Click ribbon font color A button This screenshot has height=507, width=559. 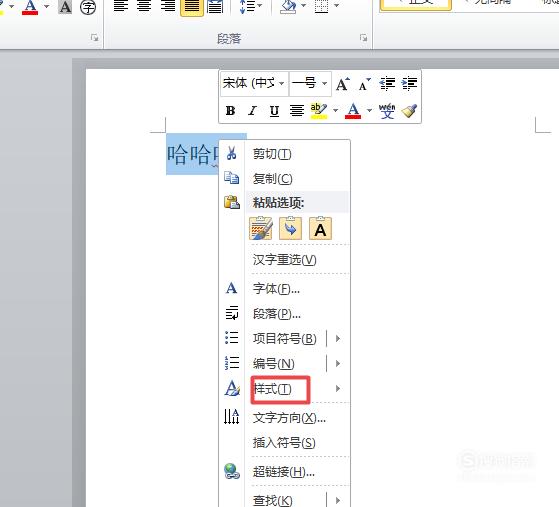(30, 7)
